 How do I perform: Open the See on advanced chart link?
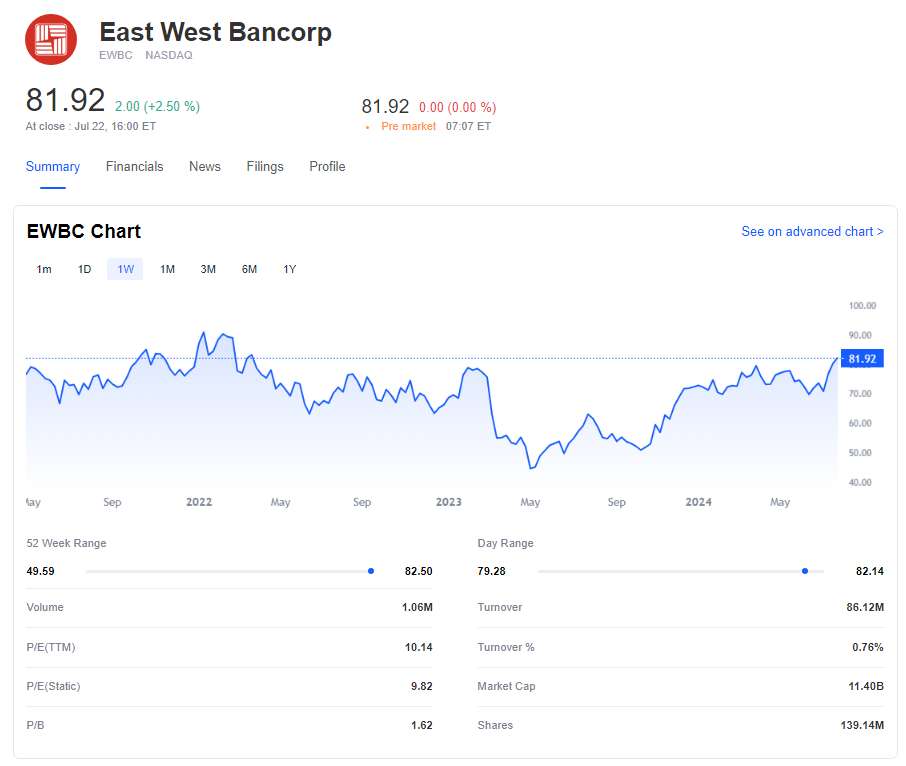(812, 232)
